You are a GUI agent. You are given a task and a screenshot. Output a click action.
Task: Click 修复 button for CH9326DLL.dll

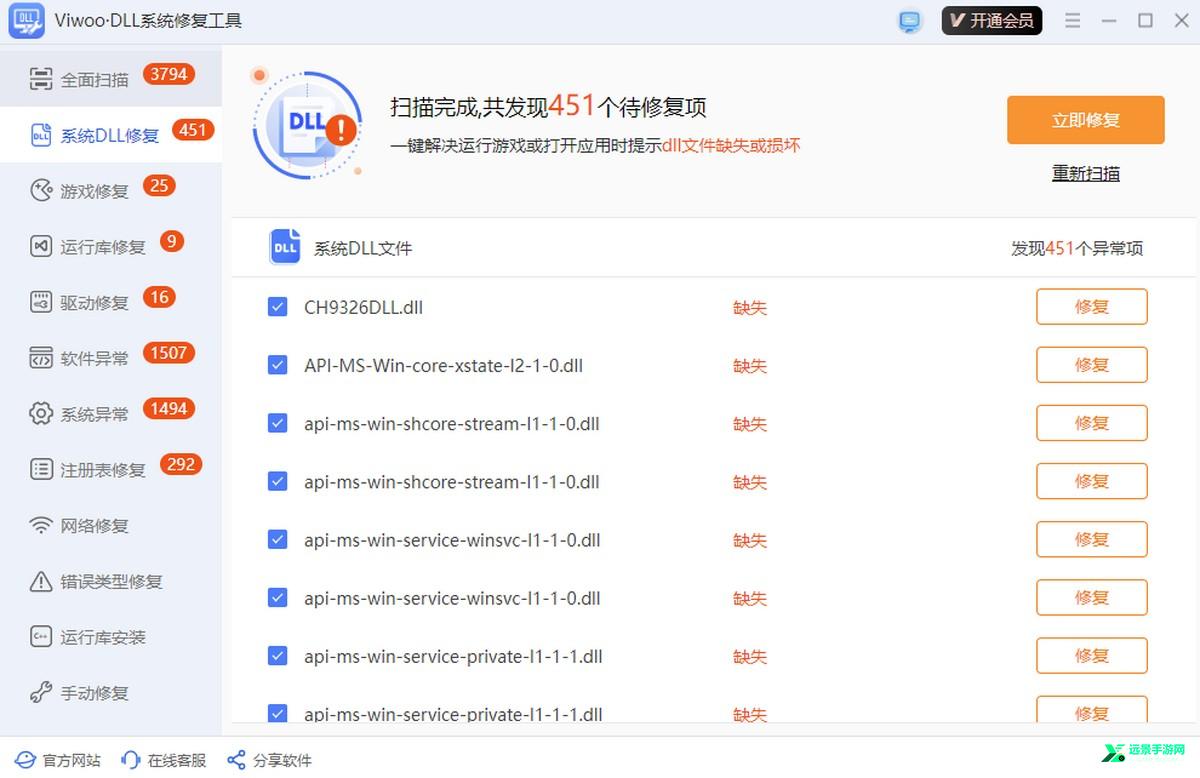point(1091,307)
